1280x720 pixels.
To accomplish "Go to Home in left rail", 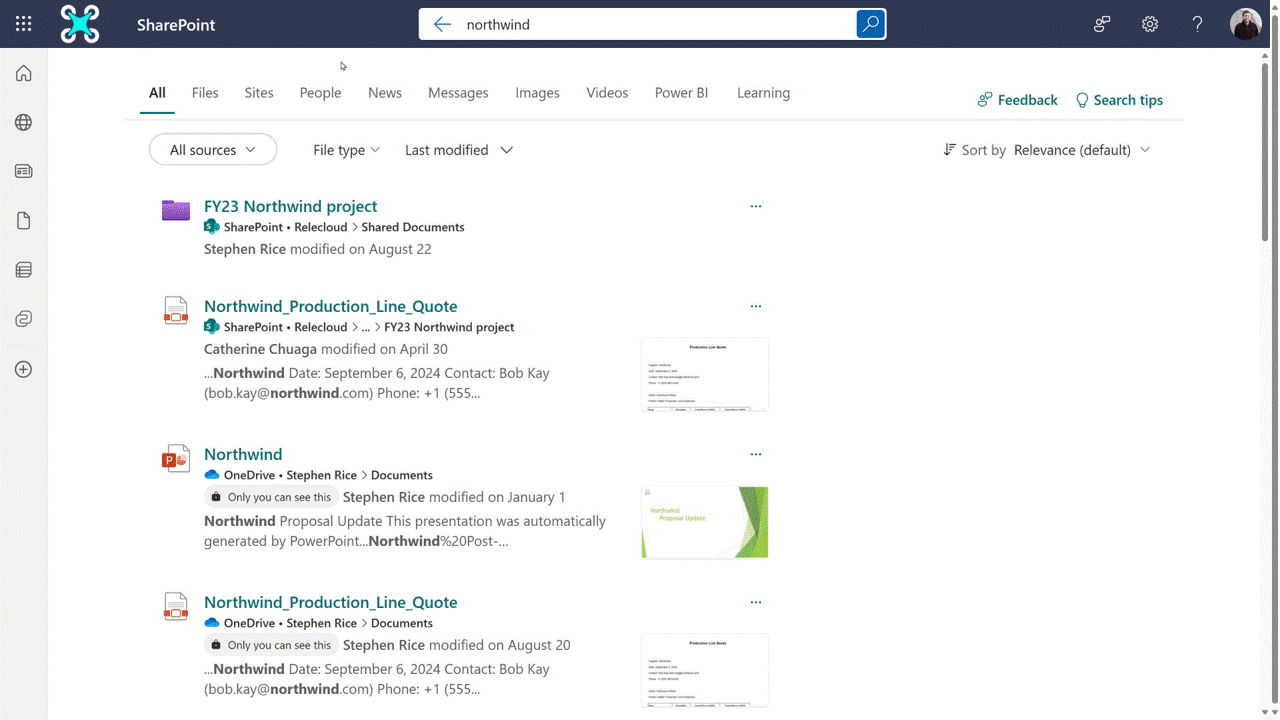I will tap(24, 73).
